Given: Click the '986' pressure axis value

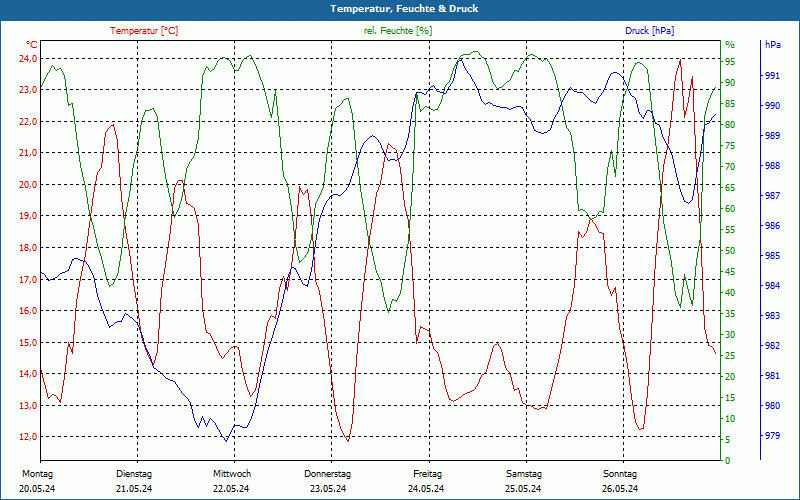Looking at the screenshot, I should [773, 226].
